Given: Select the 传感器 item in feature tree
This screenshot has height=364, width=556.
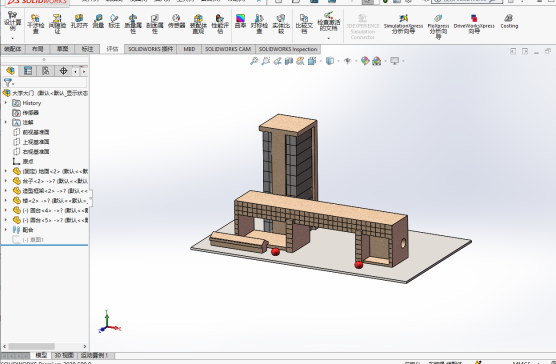Looking at the screenshot, I should coord(26,113).
